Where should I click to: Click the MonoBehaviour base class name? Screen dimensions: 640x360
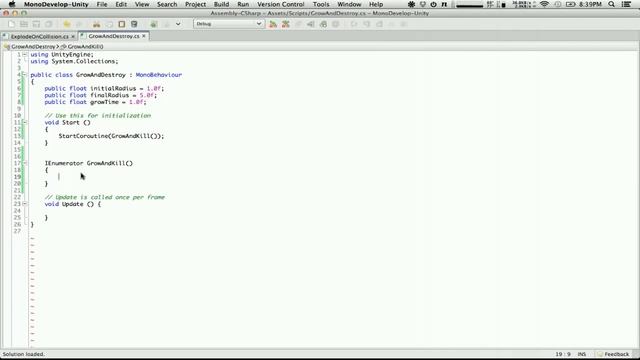tap(159, 75)
